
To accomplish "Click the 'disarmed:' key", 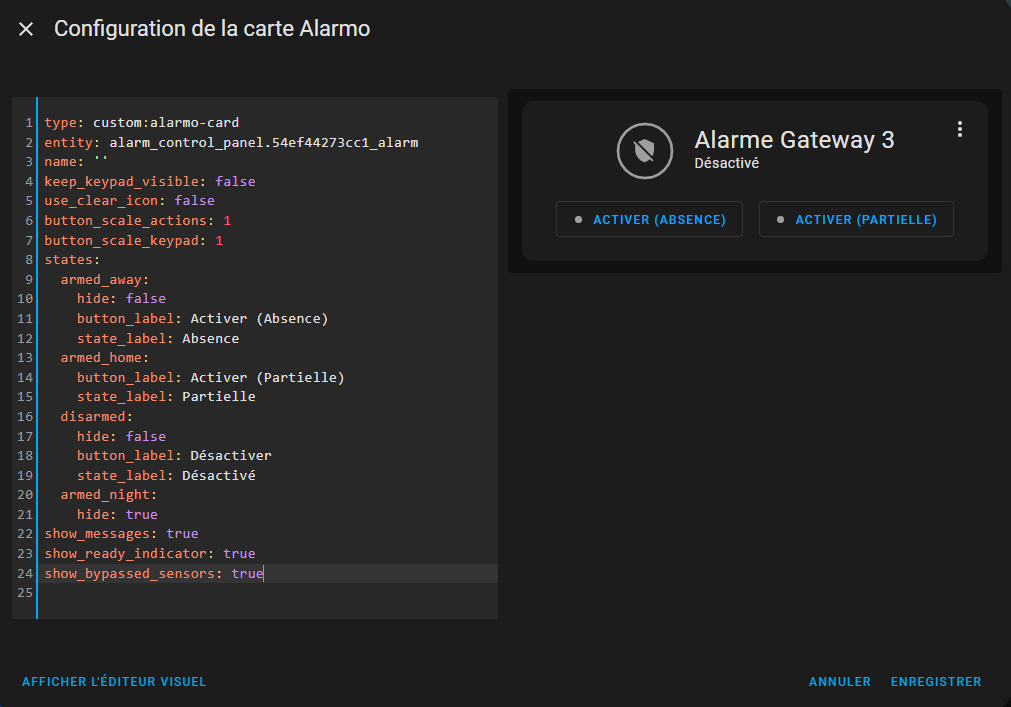I will coord(97,416).
